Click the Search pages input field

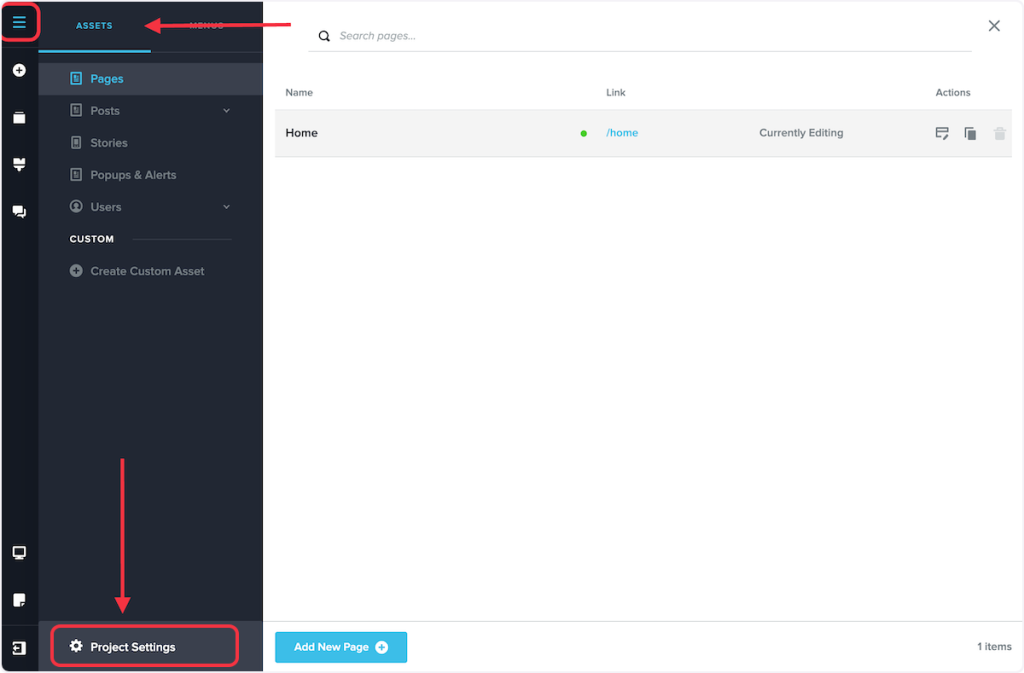click(640, 36)
